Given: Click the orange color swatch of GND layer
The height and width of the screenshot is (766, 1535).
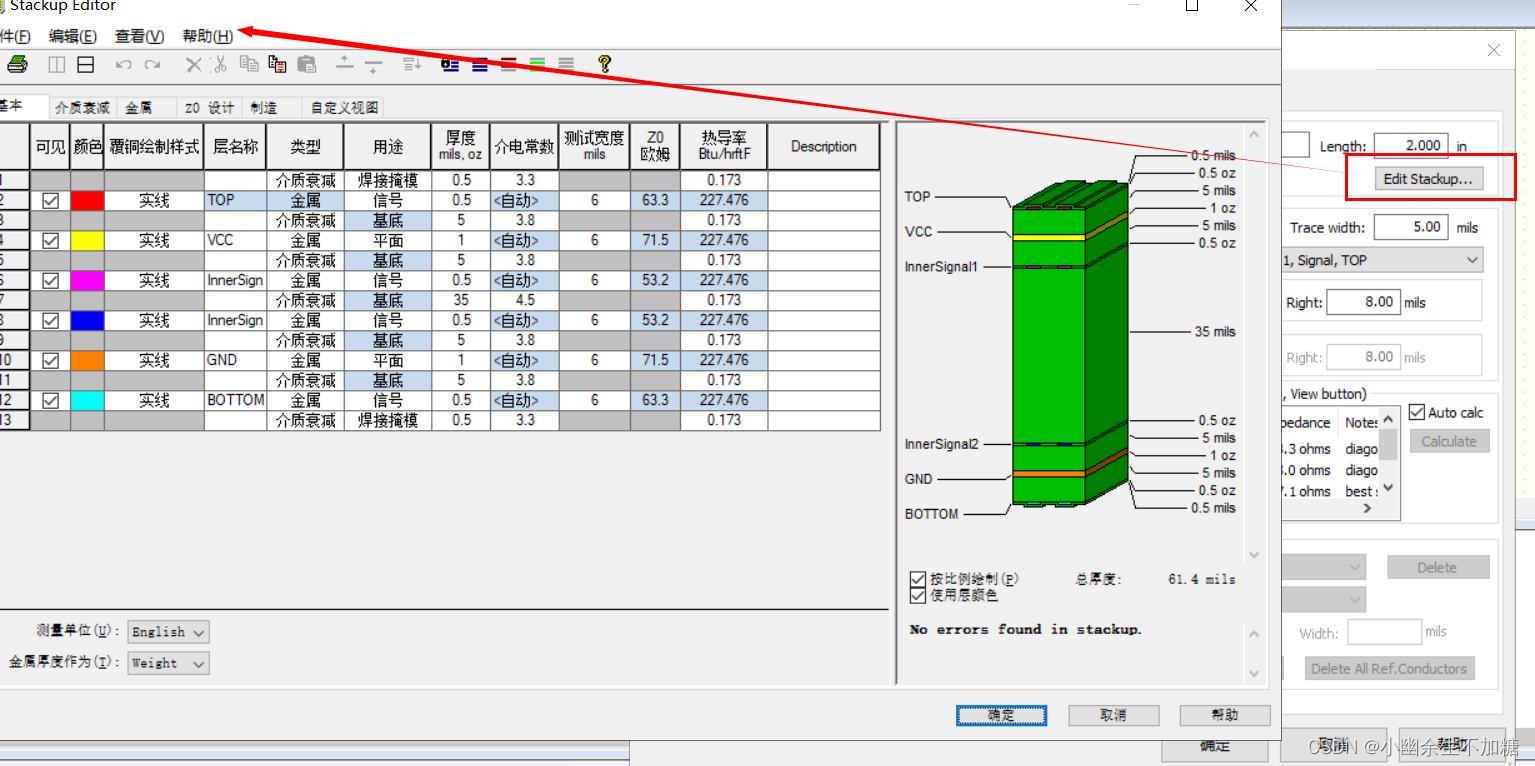Looking at the screenshot, I should pos(87,361).
